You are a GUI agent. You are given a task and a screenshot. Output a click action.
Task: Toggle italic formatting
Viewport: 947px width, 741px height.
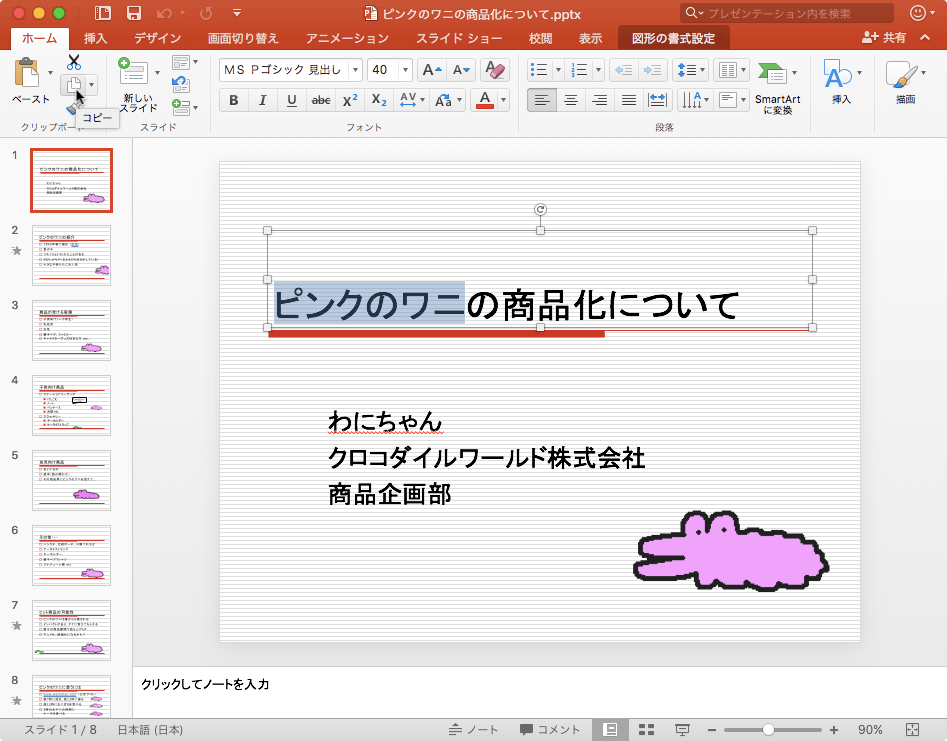pyautogui.click(x=263, y=97)
